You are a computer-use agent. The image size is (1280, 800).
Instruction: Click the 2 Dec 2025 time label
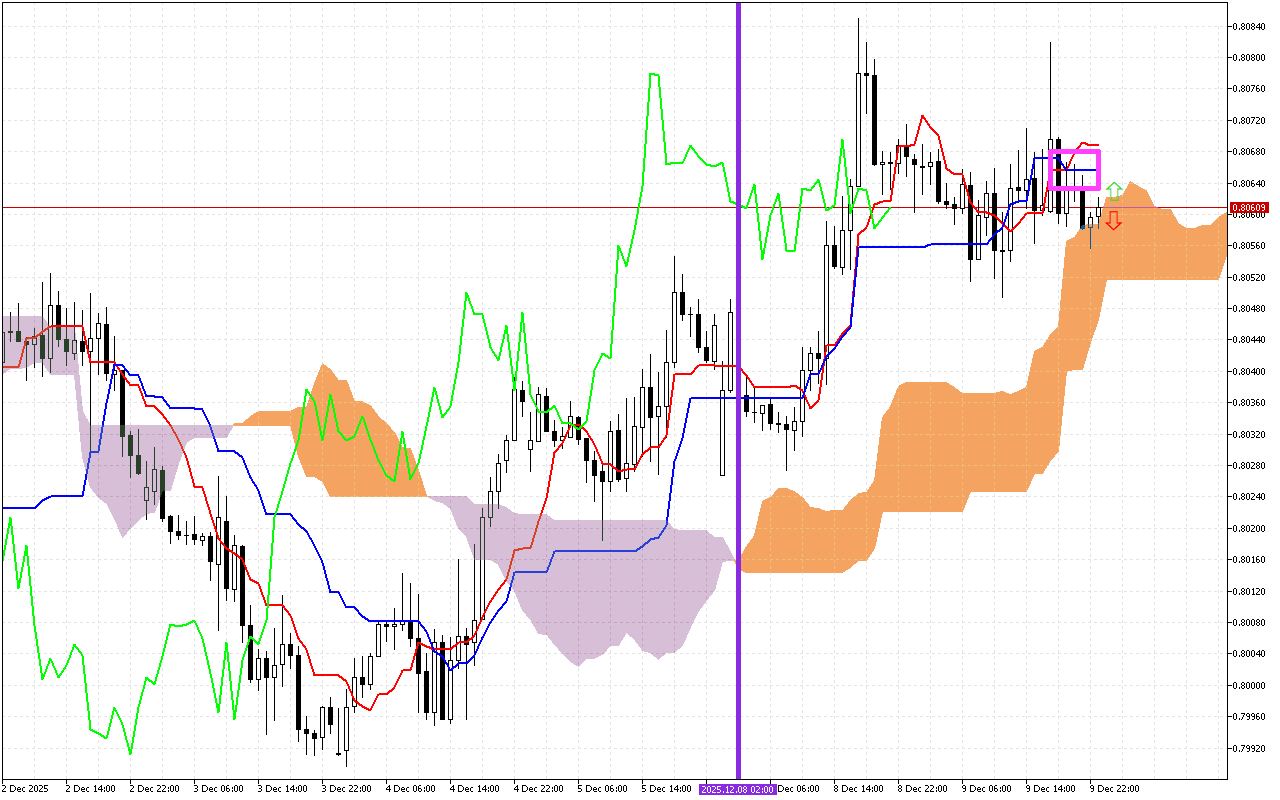coord(27,788)
